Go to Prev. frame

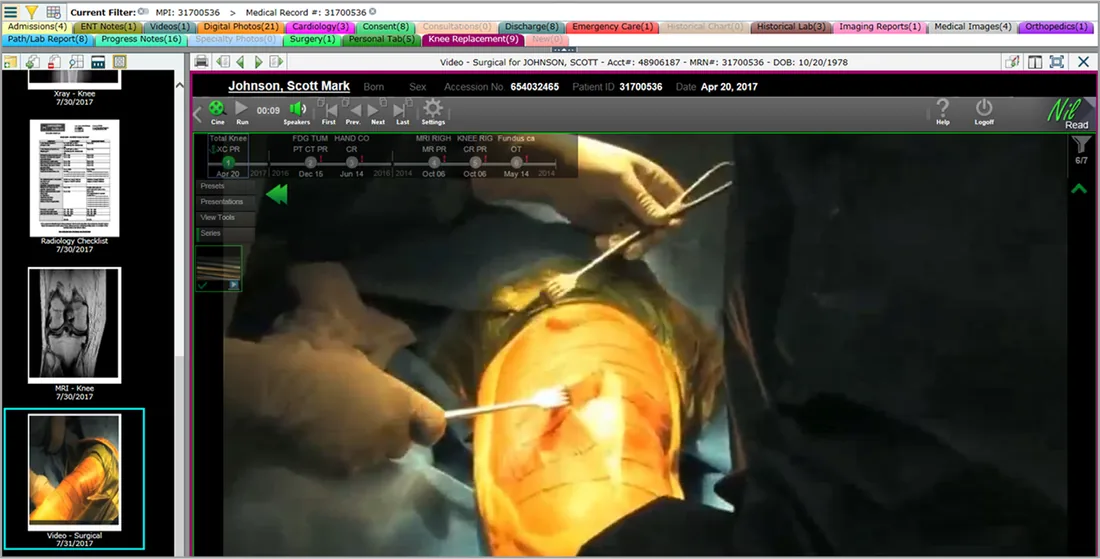pos(353,112)
